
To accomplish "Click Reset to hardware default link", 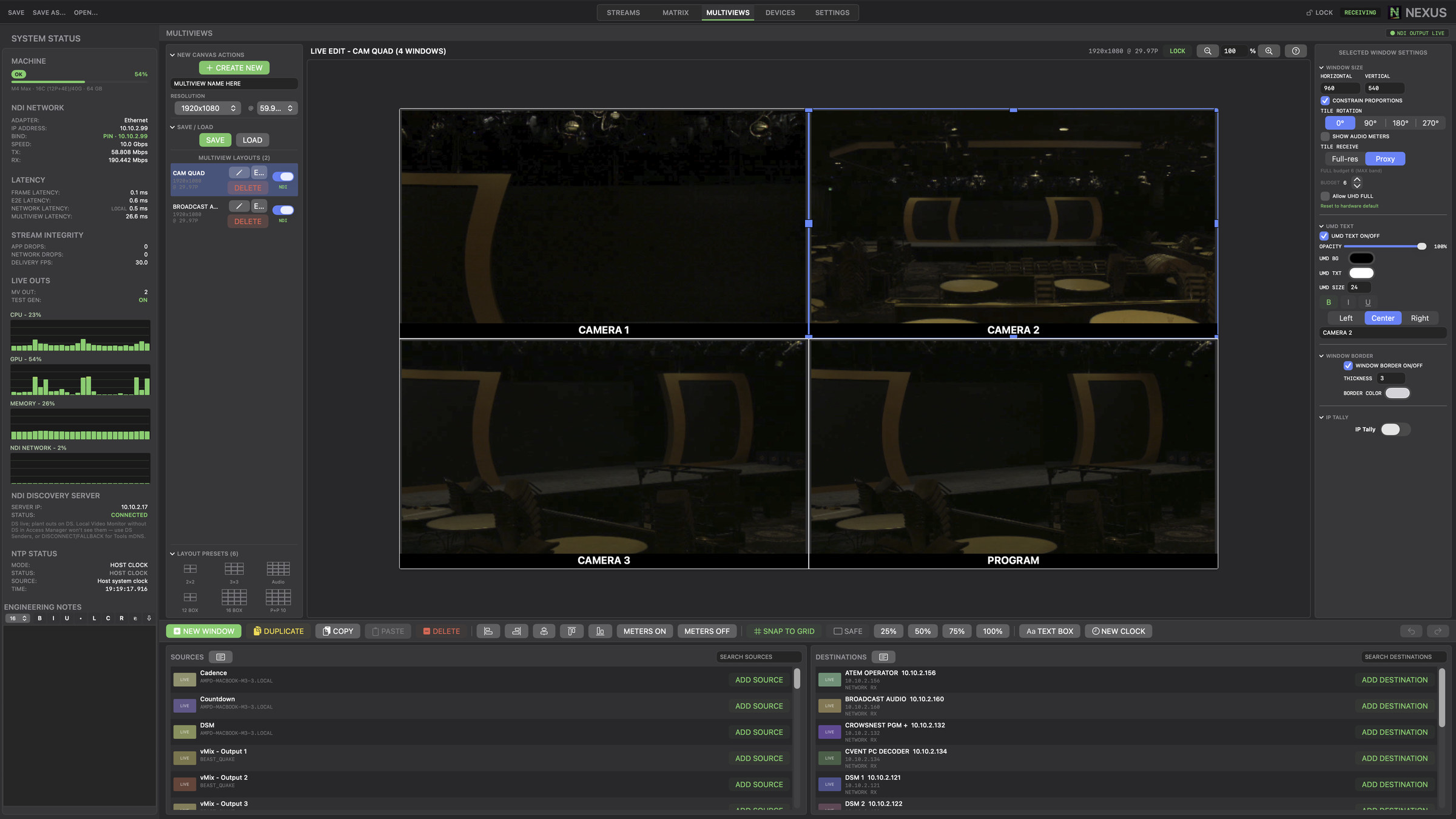I will coord(1349,206).
